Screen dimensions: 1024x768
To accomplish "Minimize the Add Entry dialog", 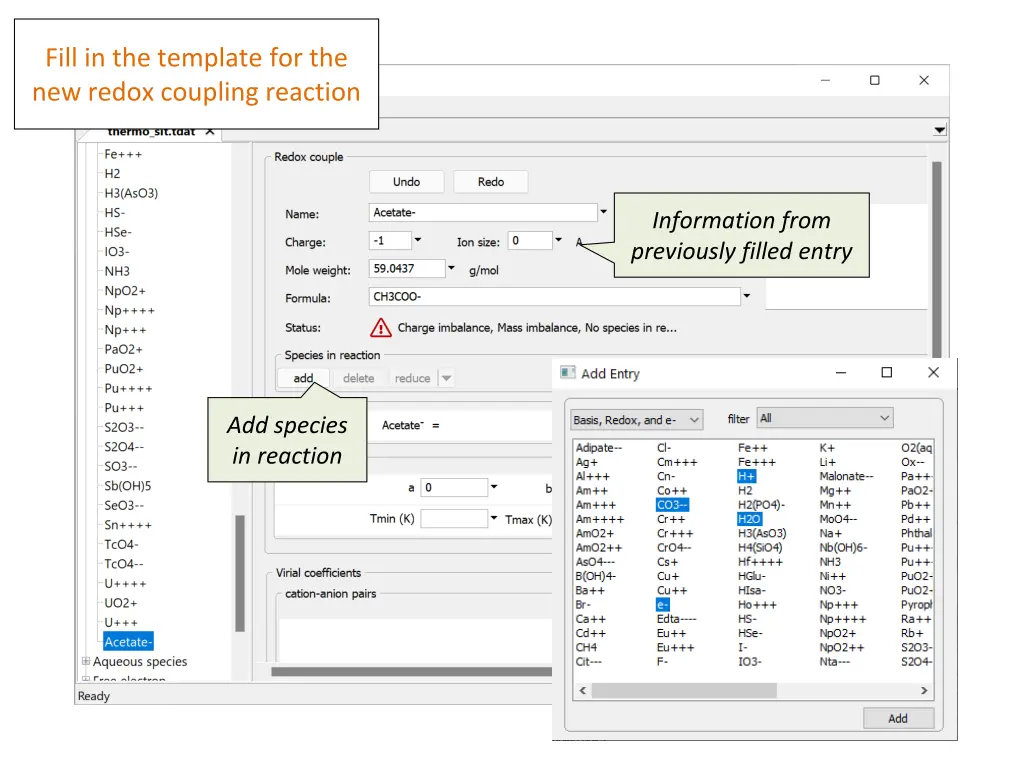I will (840, 373).
